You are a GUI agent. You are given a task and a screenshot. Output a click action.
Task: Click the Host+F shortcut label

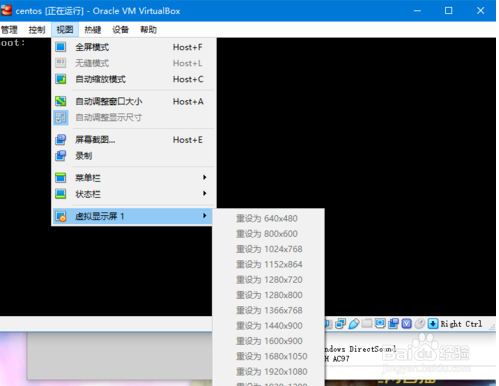point(188,47)
